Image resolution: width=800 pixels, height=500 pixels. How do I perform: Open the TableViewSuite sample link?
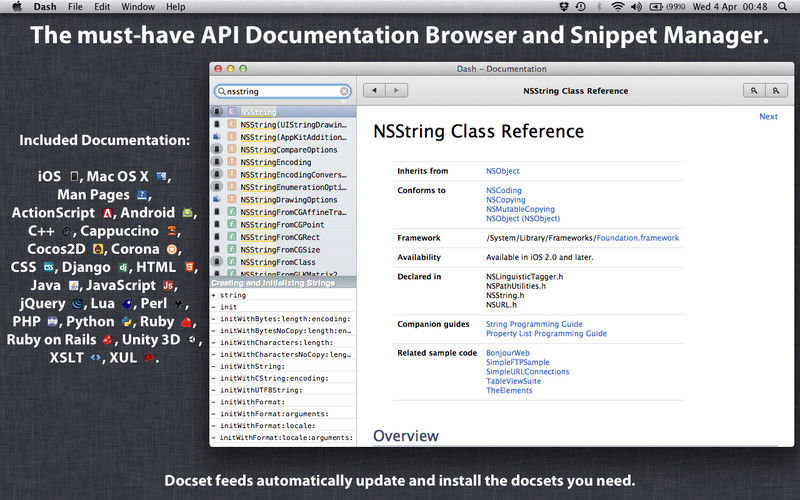coord(513,381)
